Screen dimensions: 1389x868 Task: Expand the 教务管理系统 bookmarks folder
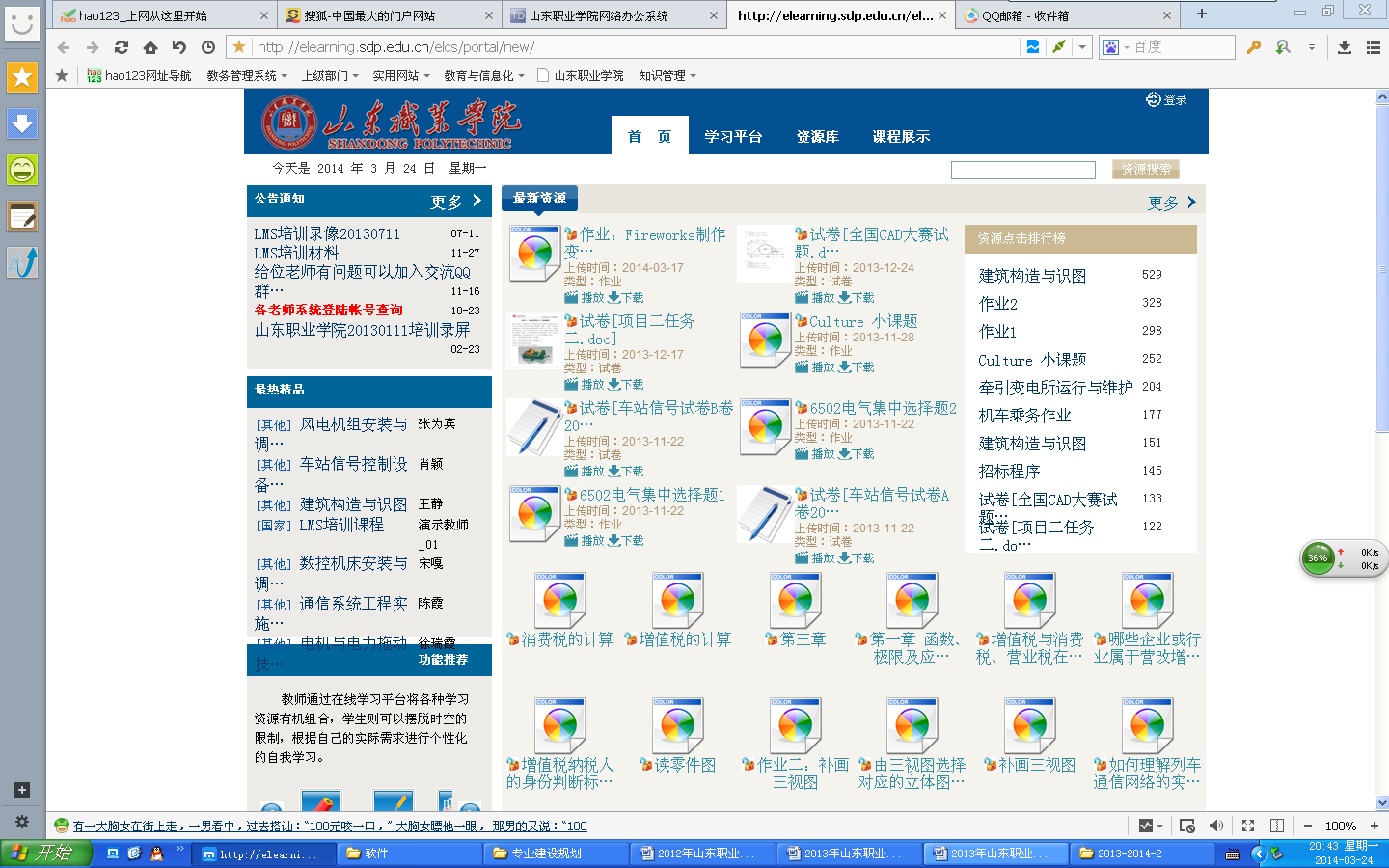pyautogui.click(x=246, y=75)
